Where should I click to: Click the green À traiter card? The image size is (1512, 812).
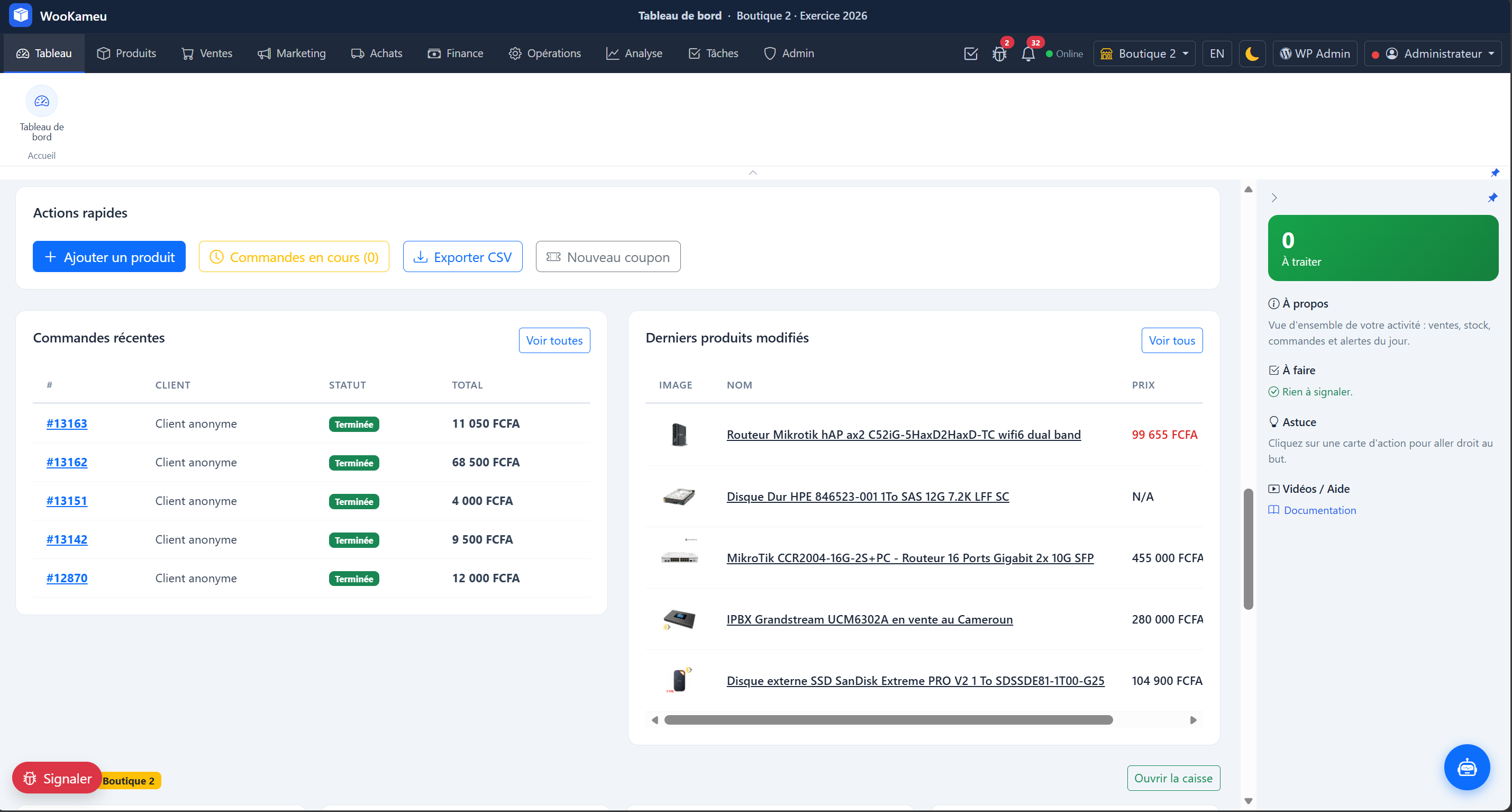[x=1383, y=248]
